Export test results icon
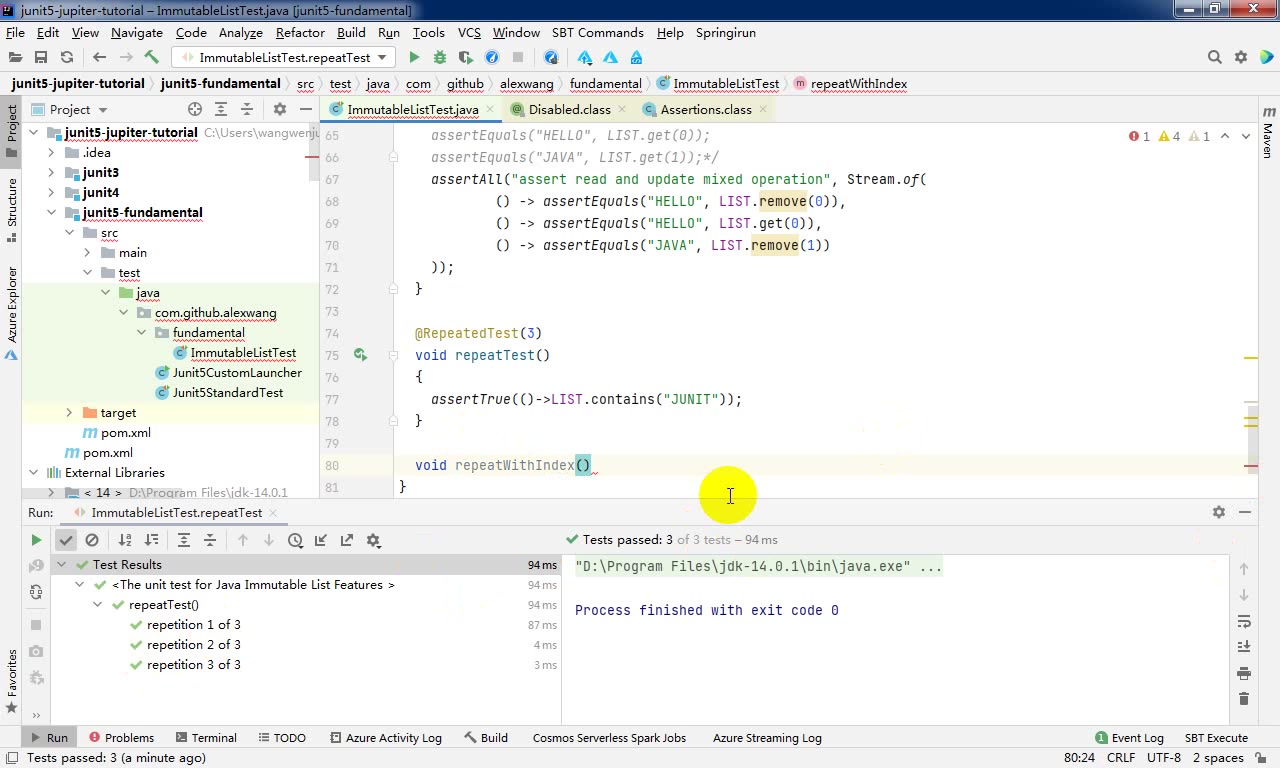The width and height of the screenshot is (1280, 768). click(347, 540)
